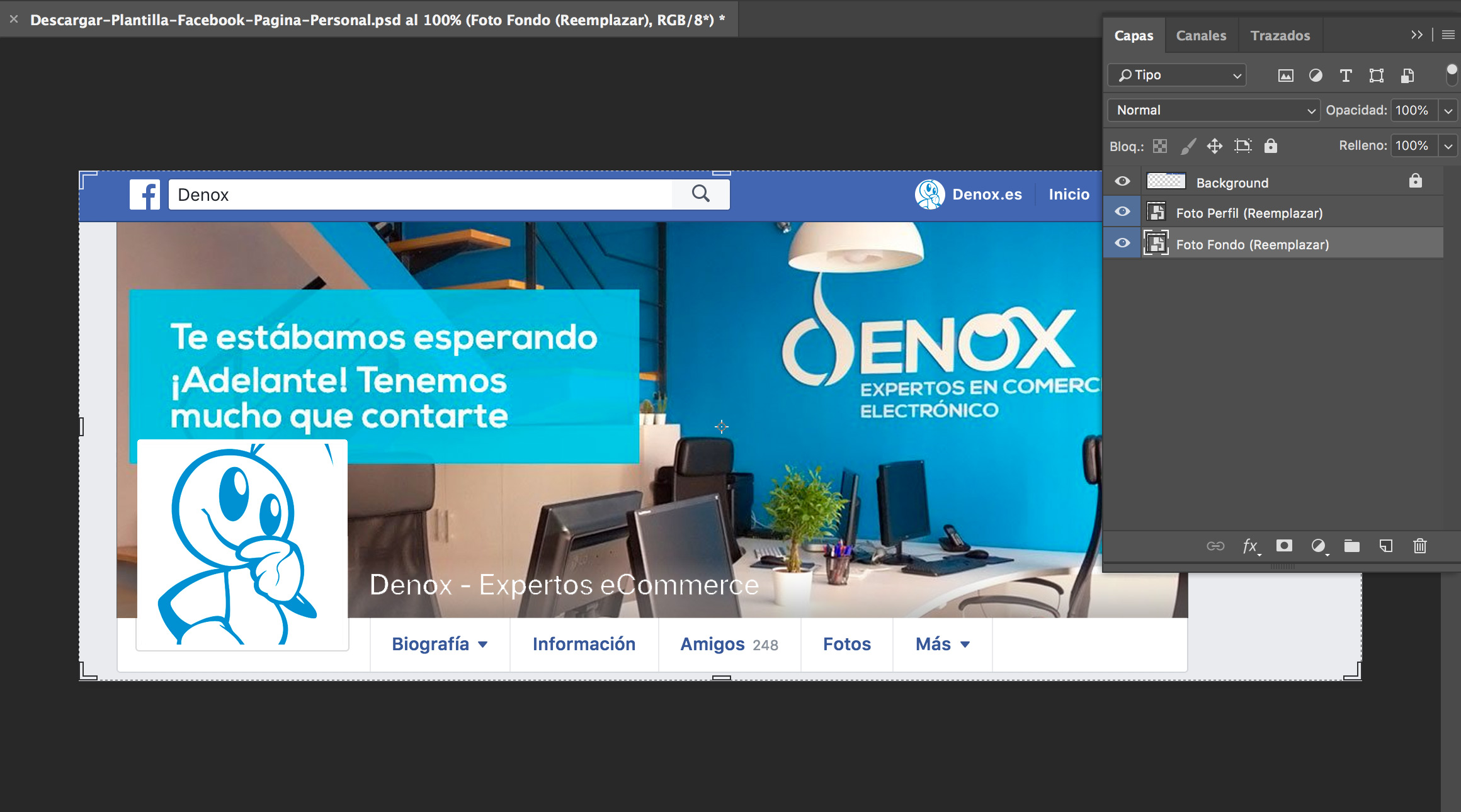
Task: Delete layer with trash icon
Action: tap(1419, 546)
